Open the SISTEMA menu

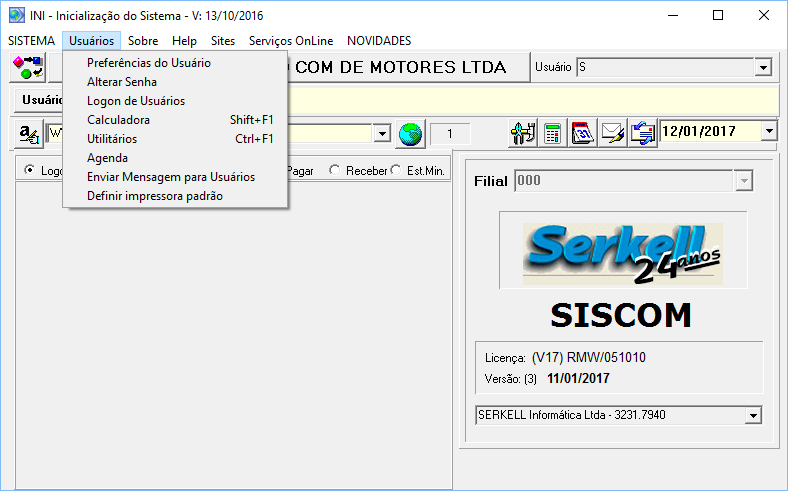[31, 41]
